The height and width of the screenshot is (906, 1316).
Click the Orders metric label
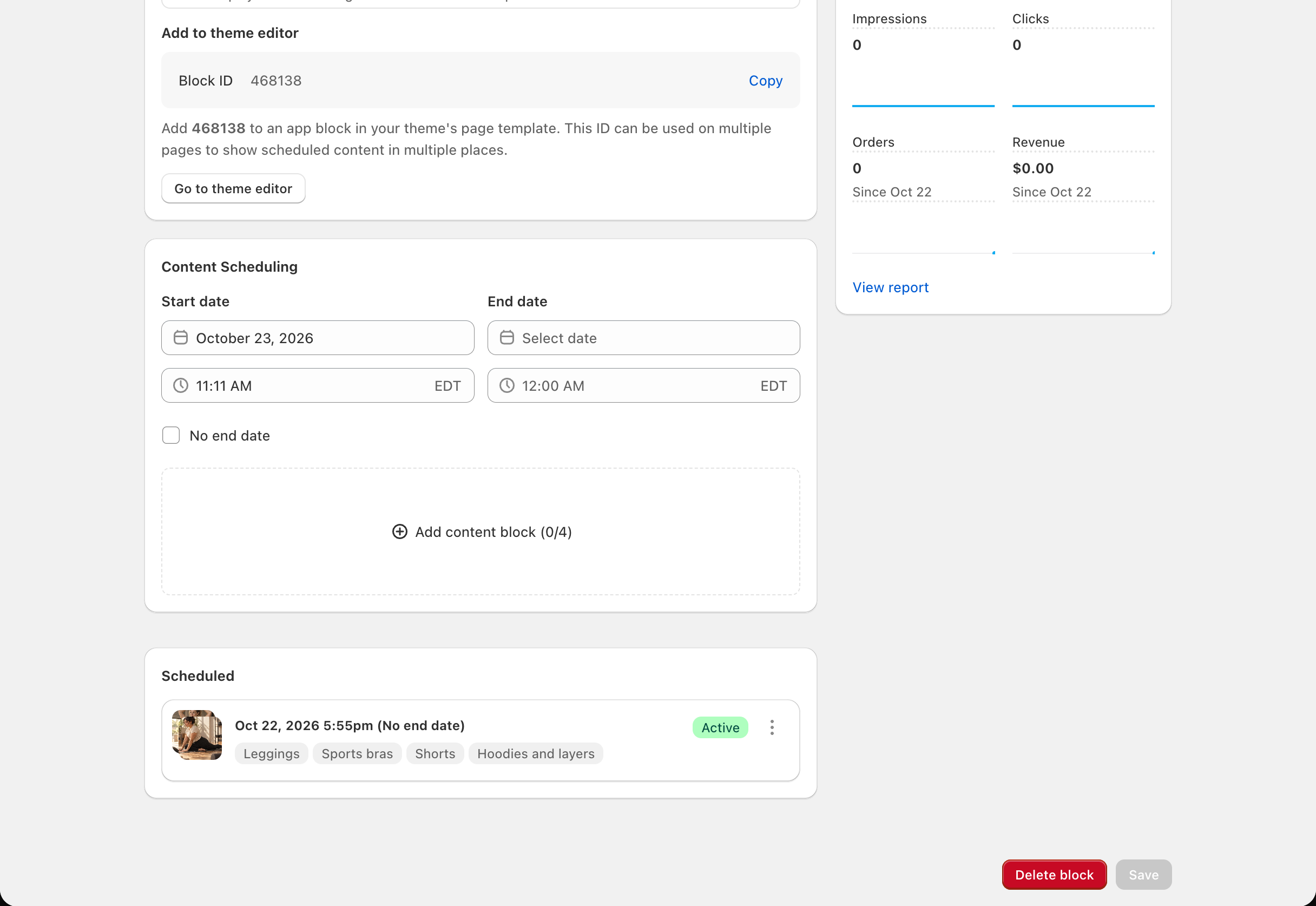873,142
